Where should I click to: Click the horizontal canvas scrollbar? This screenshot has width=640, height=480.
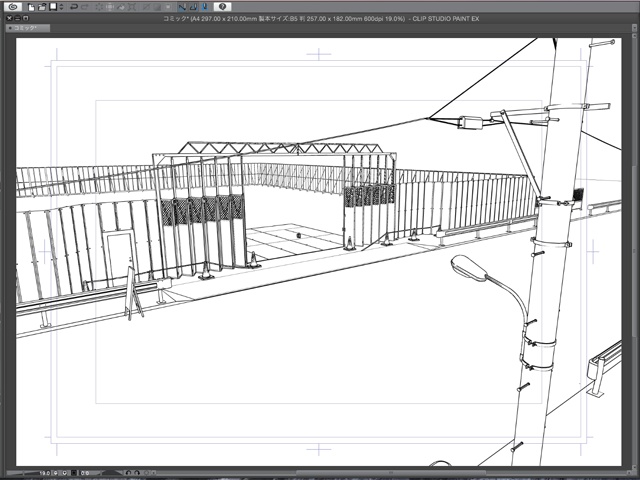coord(390,473)
